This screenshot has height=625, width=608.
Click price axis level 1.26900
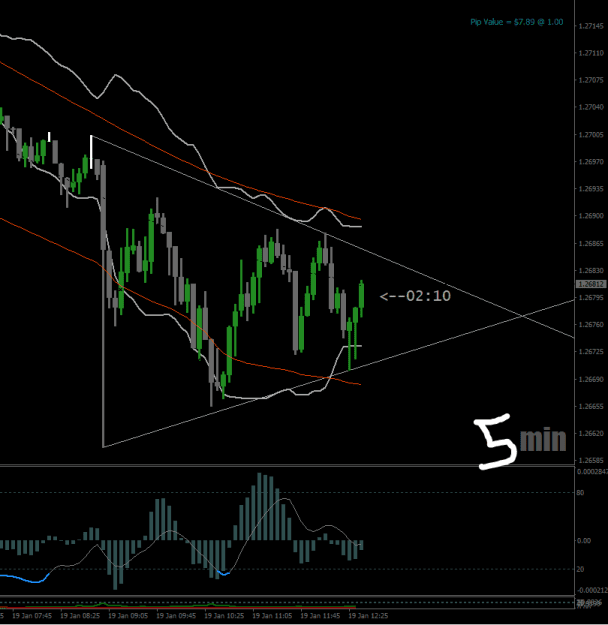(590, 216)
